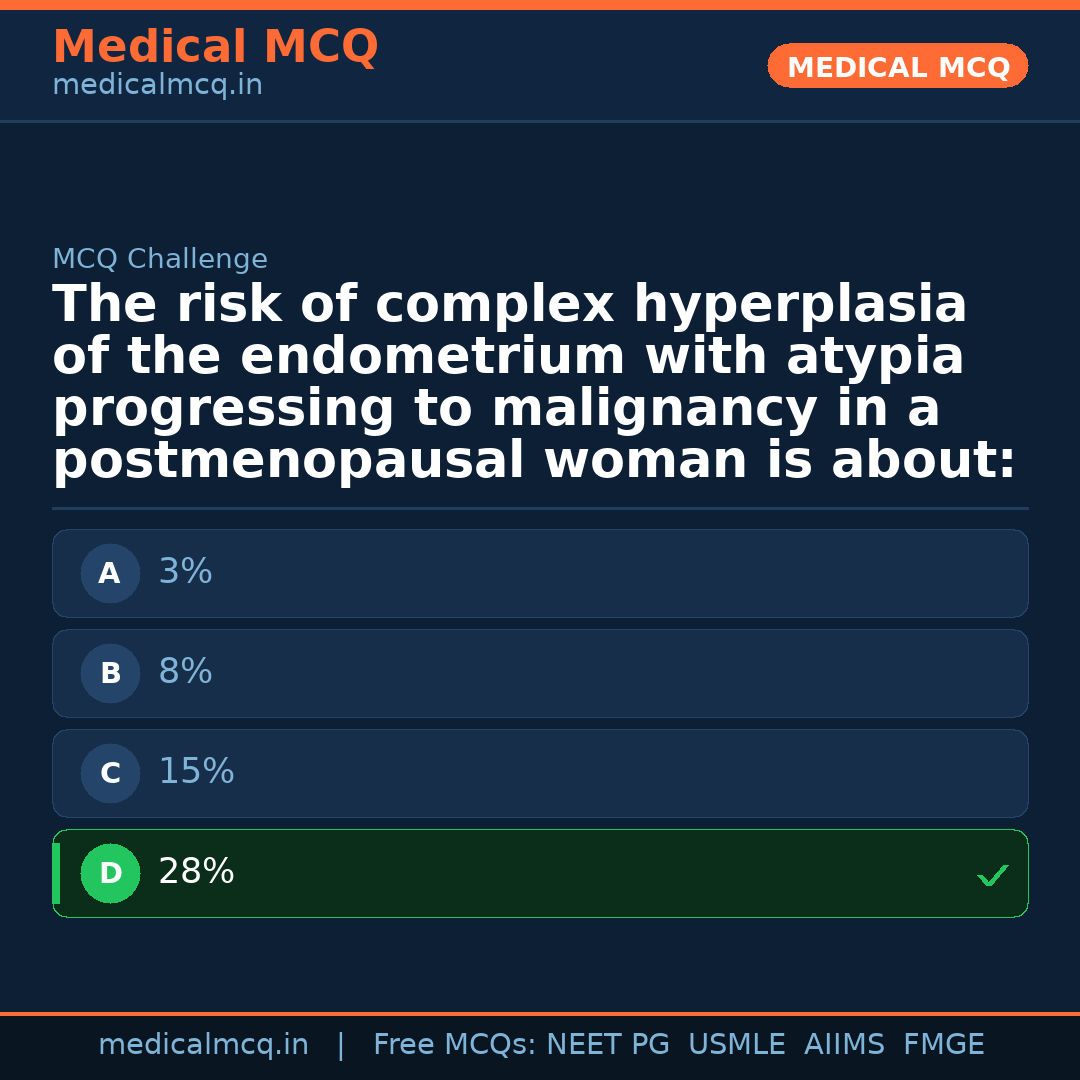
Task: Click the circular letter A badge
Action: (x=110, y=574)
